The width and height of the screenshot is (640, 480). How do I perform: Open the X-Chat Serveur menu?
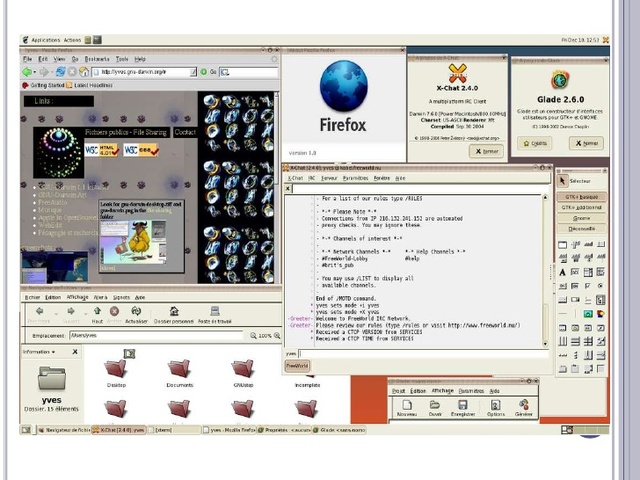coord(329,178)
